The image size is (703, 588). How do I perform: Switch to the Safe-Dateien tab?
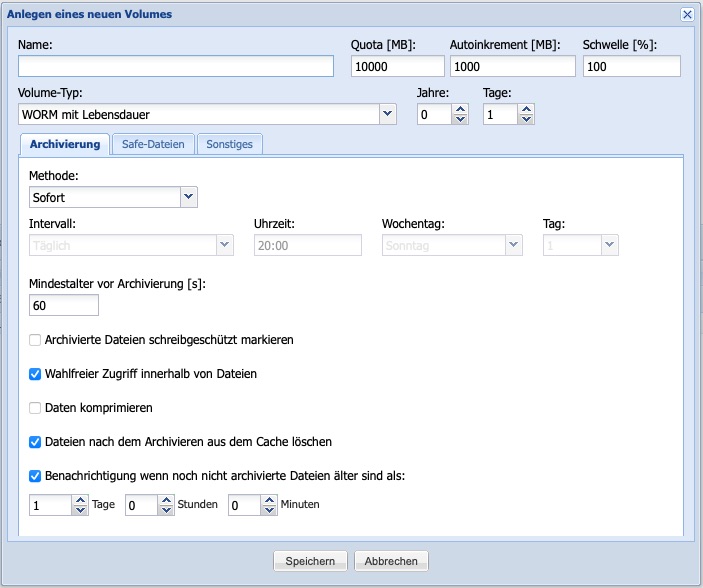(x=153, y=144)
